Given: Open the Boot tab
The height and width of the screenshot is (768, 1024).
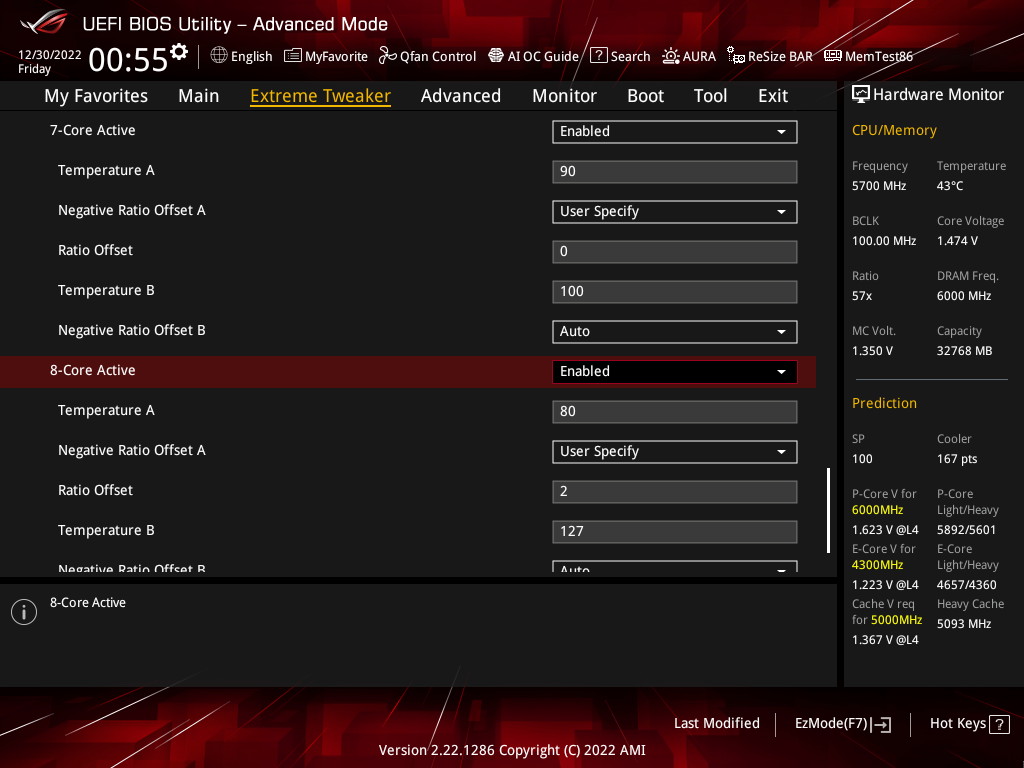Looking at the screenshot, I should pyautogui.click(x=645, y=96).
